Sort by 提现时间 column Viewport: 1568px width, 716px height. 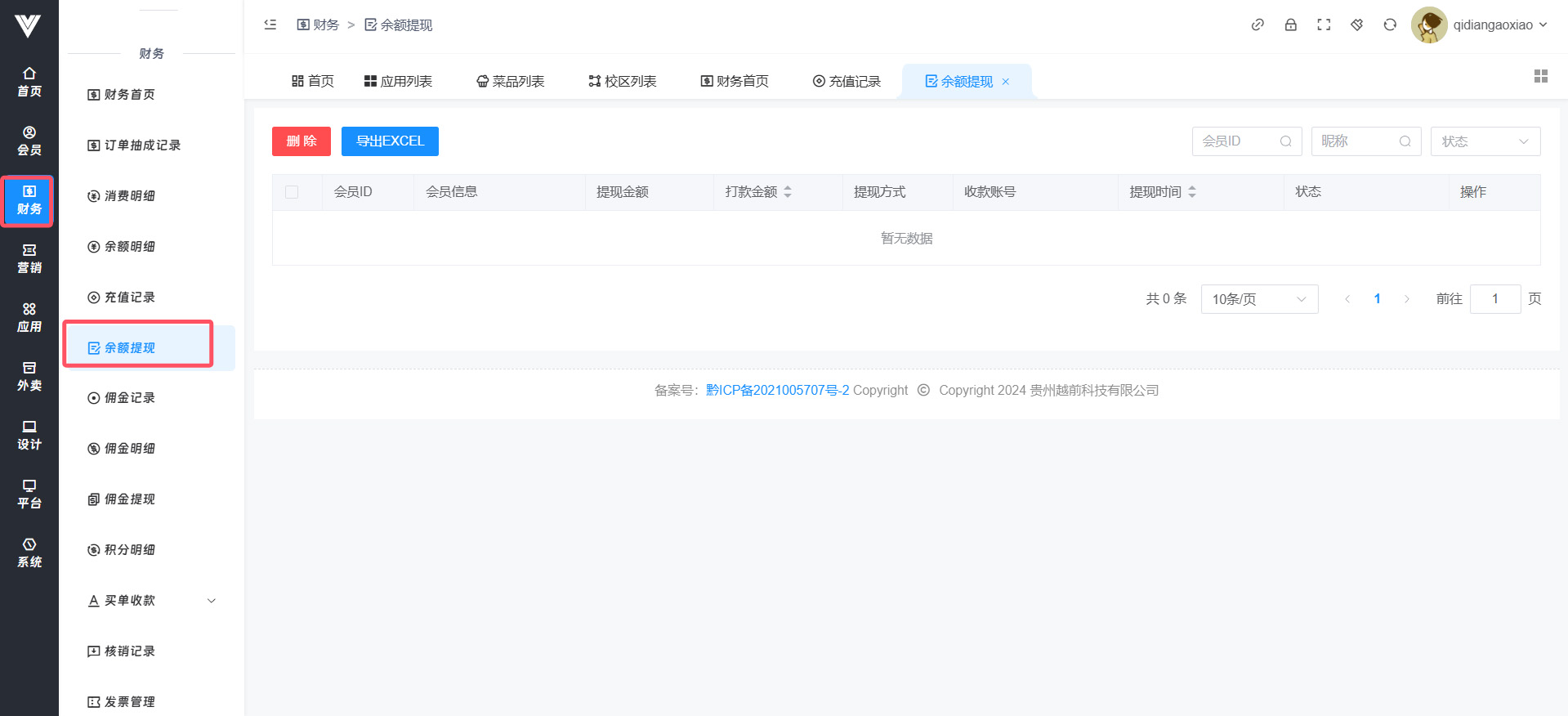point(1191,192)
